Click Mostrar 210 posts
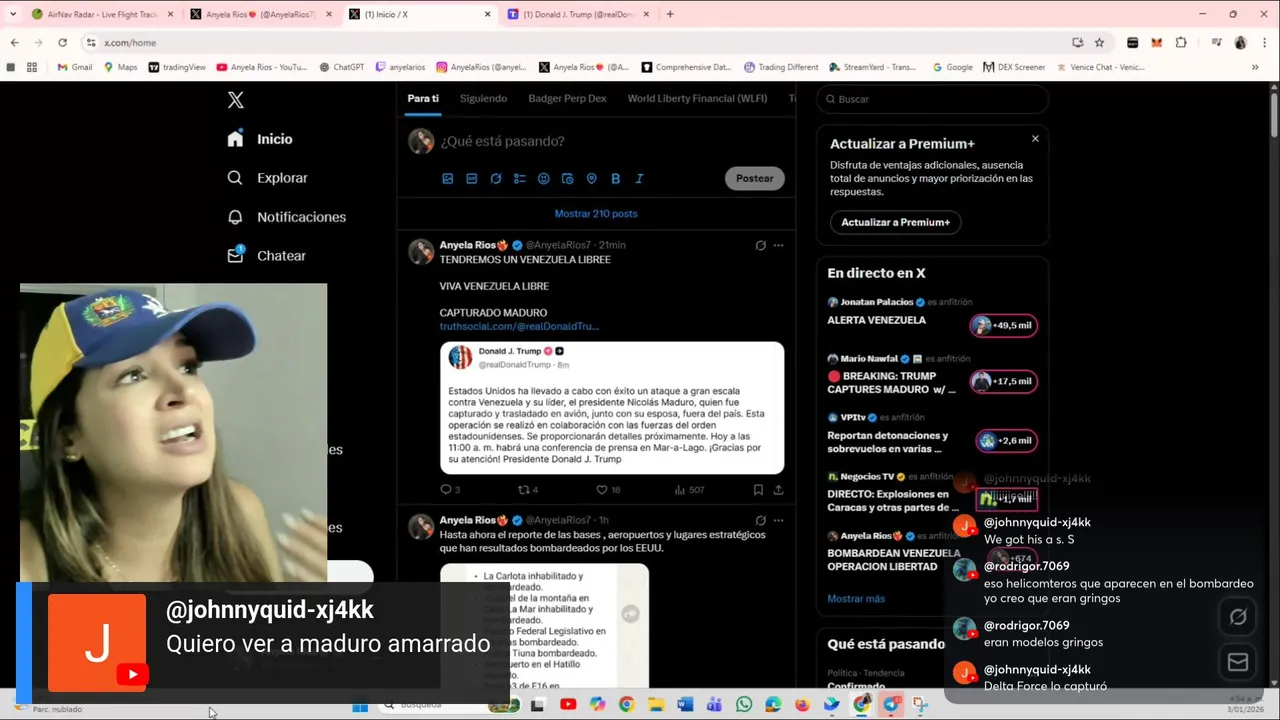 point(596,214)
